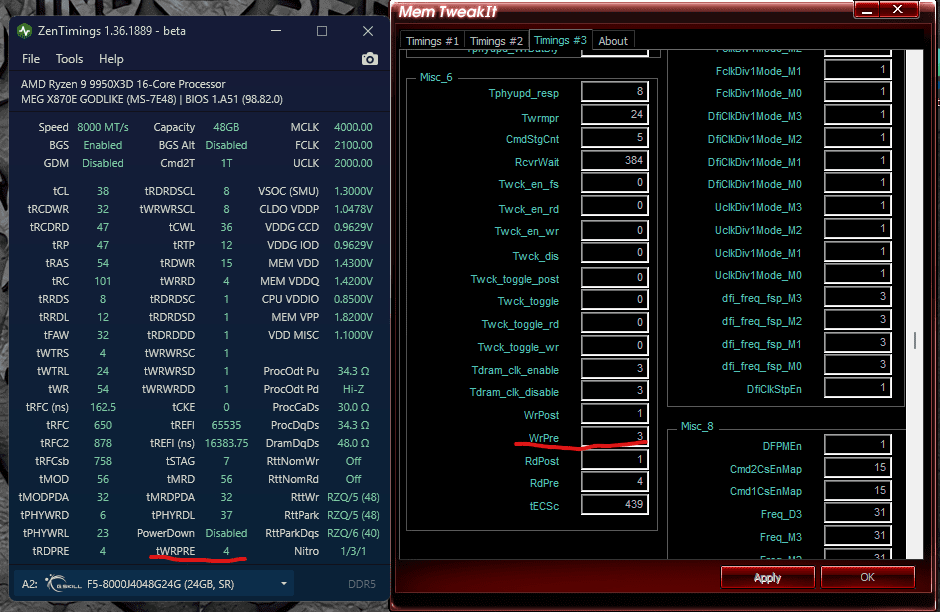The image size is (940, 612).
Task: Click the VSOC (SMU) value 1.3000V
Action: point(353,191)
